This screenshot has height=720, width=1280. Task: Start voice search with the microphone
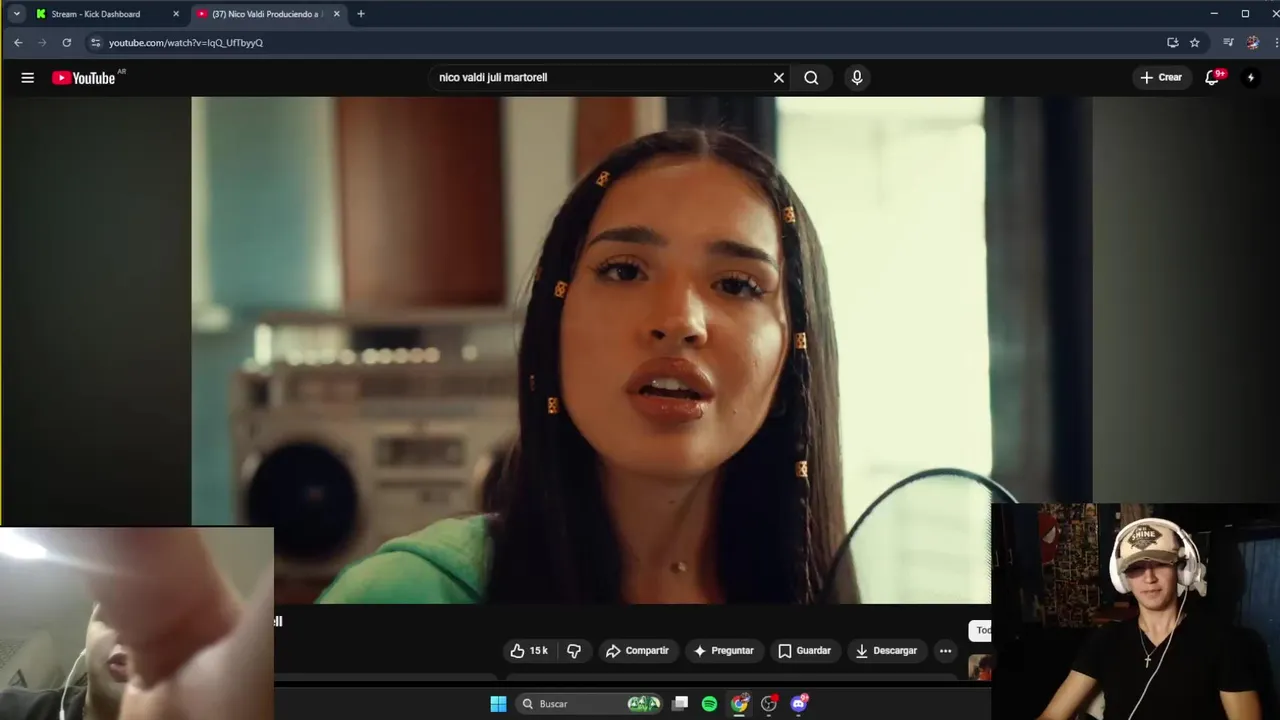coord(857,78)
